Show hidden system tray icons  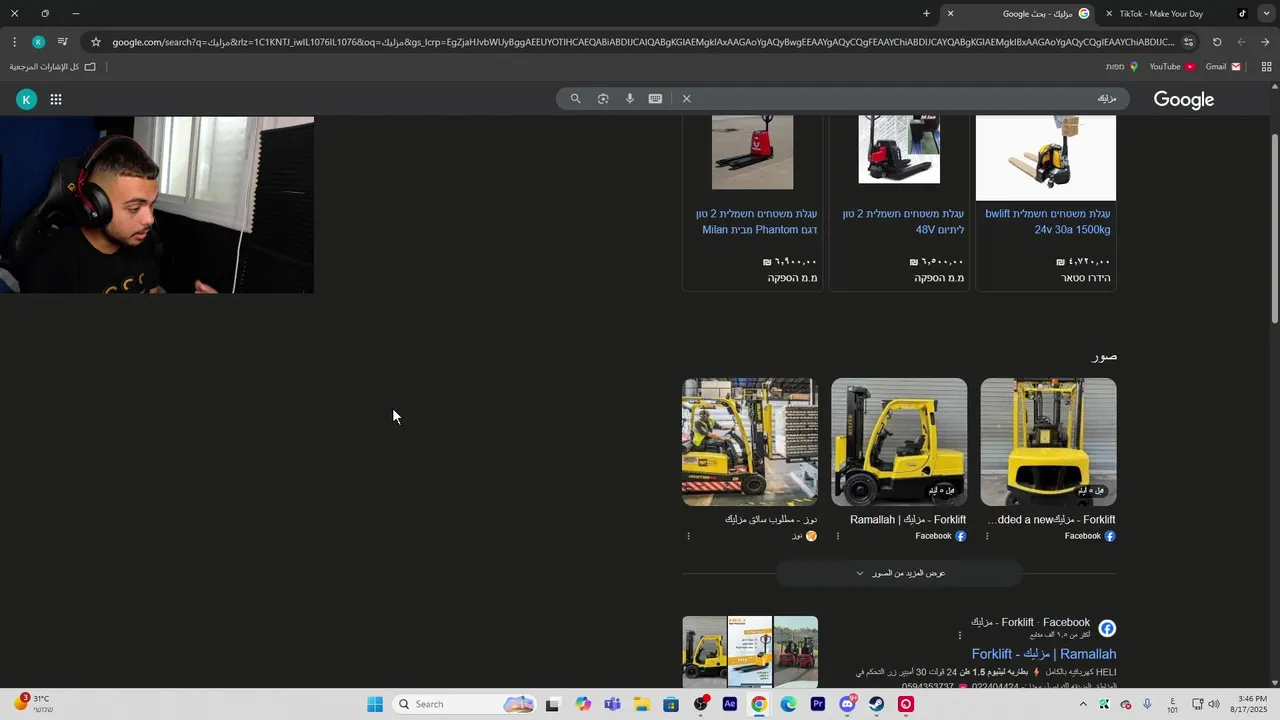pyautogui.click(x=1083, y=704)
